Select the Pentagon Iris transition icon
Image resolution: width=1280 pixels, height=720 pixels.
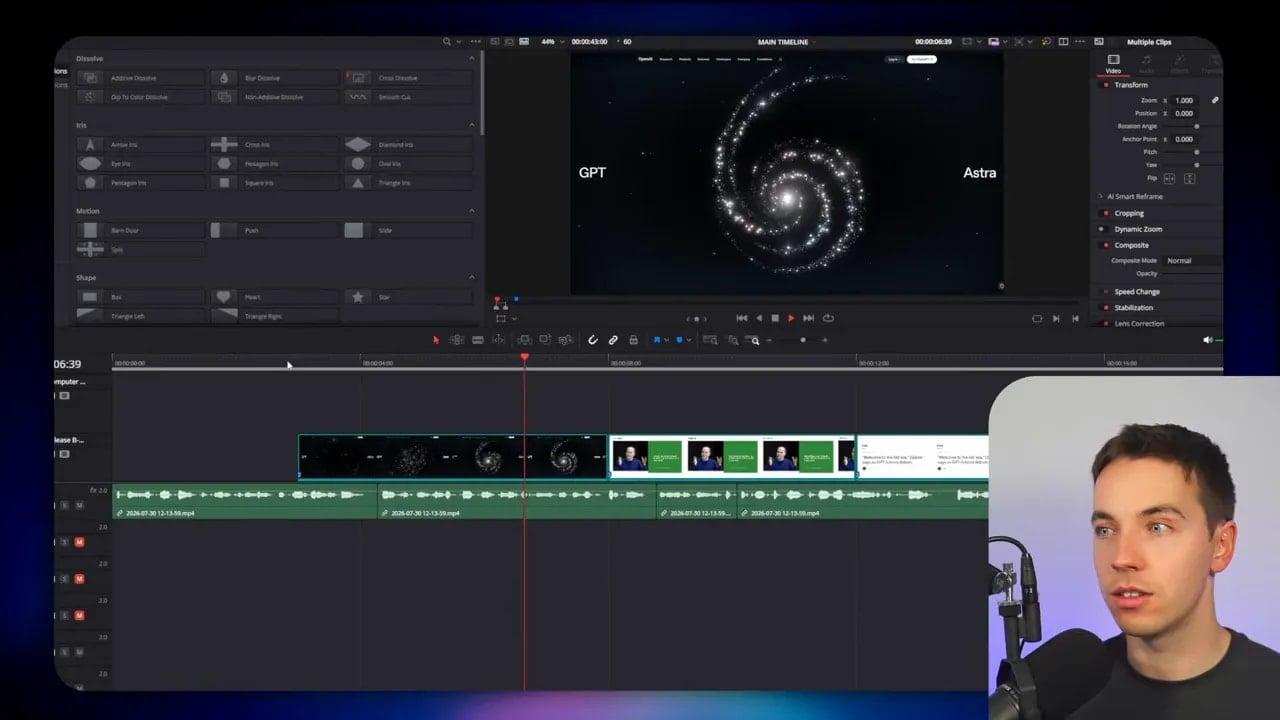pyautogui.click(x=90, y=183)
